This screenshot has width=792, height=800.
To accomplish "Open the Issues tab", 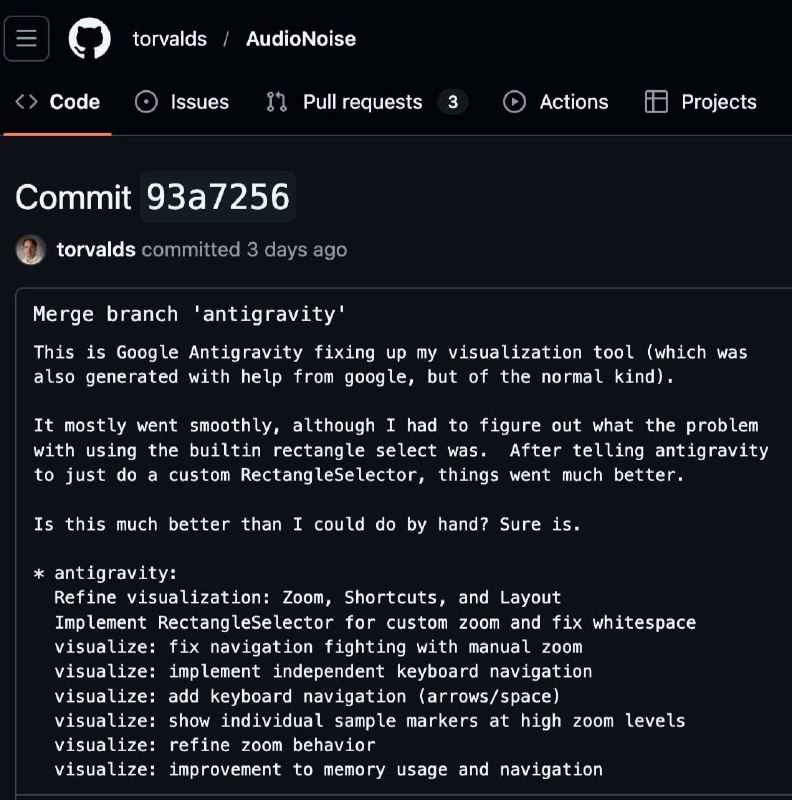I will [199, 102].
